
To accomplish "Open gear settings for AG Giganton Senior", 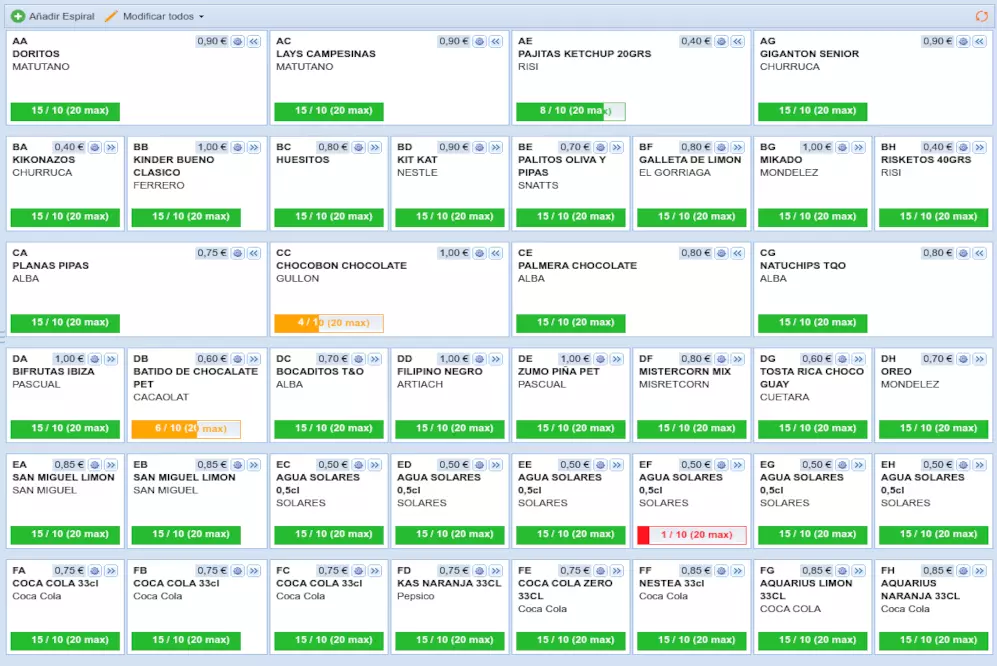I will (964, 42).
